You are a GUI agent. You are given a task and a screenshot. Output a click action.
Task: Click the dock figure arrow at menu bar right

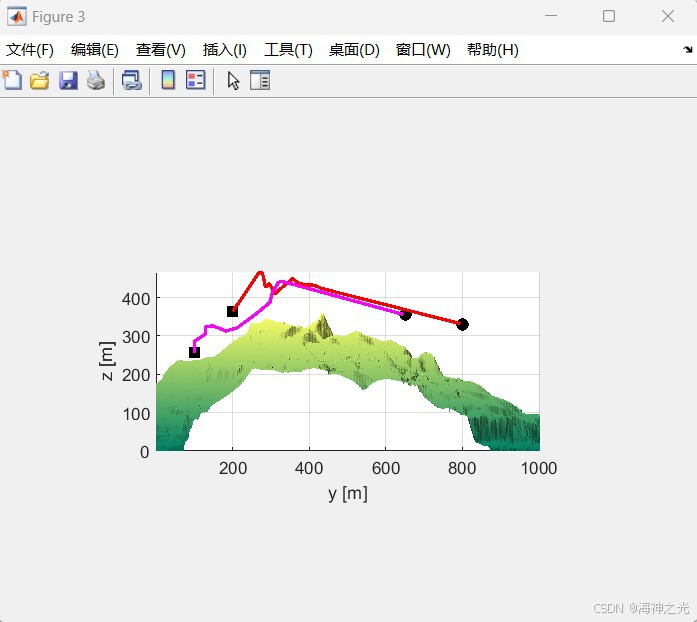pyautogui.click(x=688, y=49)
